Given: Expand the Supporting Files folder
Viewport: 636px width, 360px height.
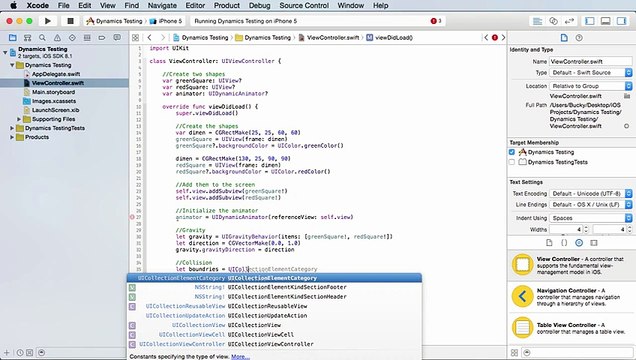Looking at the screenshot, I should 19,119.
